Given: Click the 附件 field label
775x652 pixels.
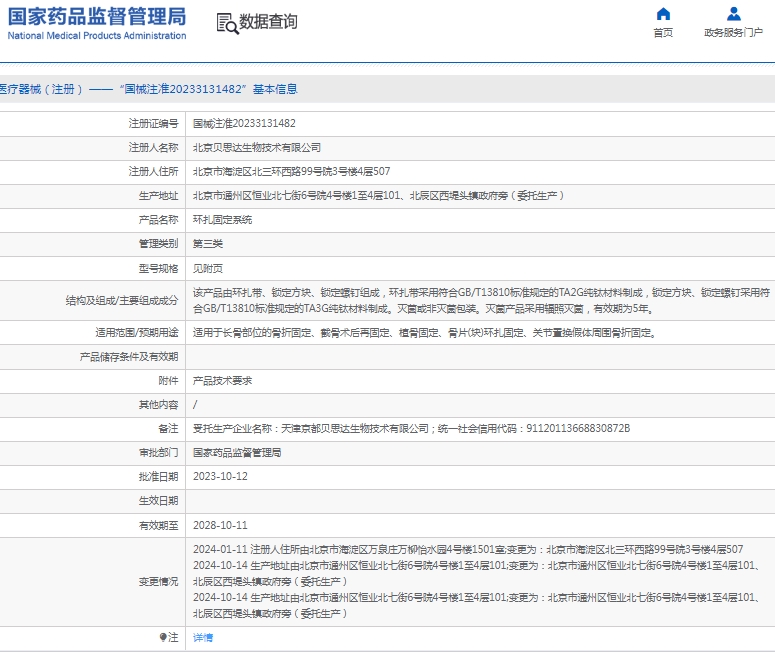Looking at the screenshot, I should (168, 381).
